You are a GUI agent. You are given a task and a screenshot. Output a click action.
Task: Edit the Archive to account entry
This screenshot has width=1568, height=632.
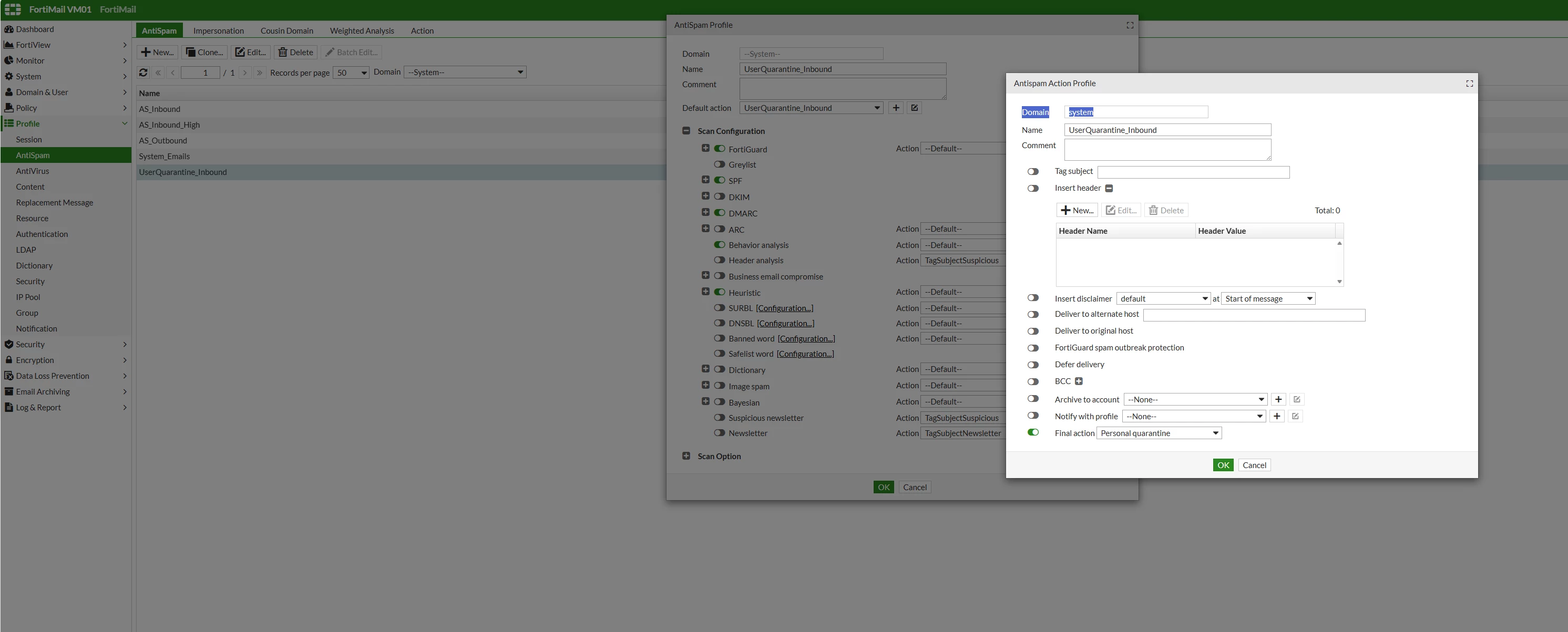click(1297, 400)
